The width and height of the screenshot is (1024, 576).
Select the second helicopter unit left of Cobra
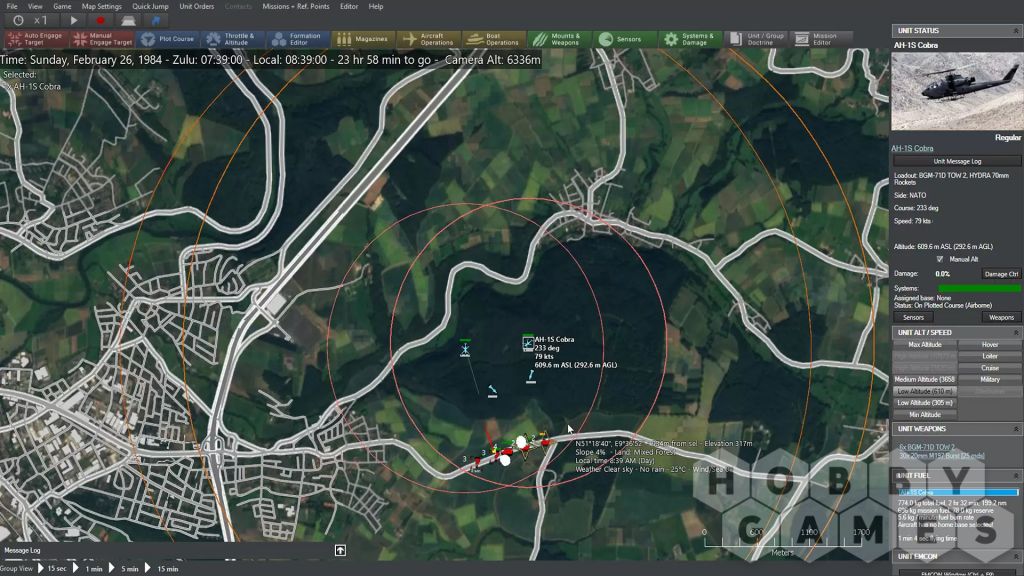click(x=465, y=349)
